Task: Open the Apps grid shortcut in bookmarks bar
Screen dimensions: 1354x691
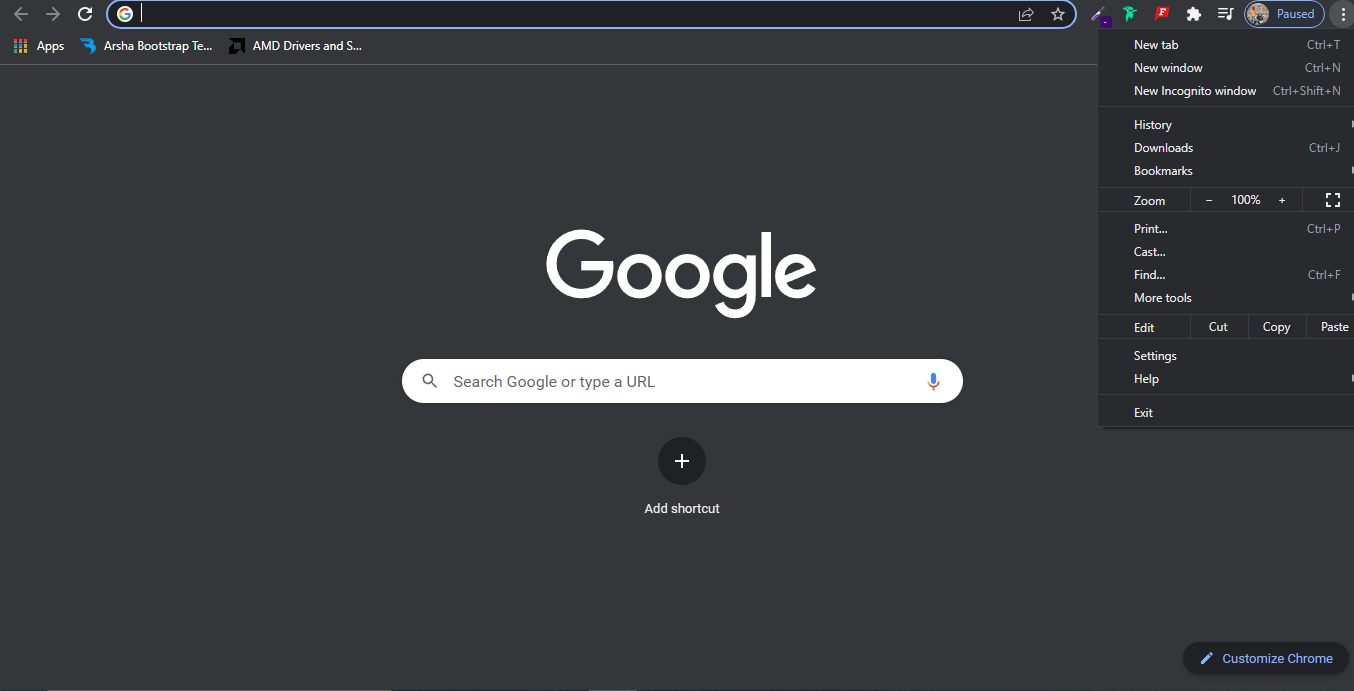Action: [38, 46]
